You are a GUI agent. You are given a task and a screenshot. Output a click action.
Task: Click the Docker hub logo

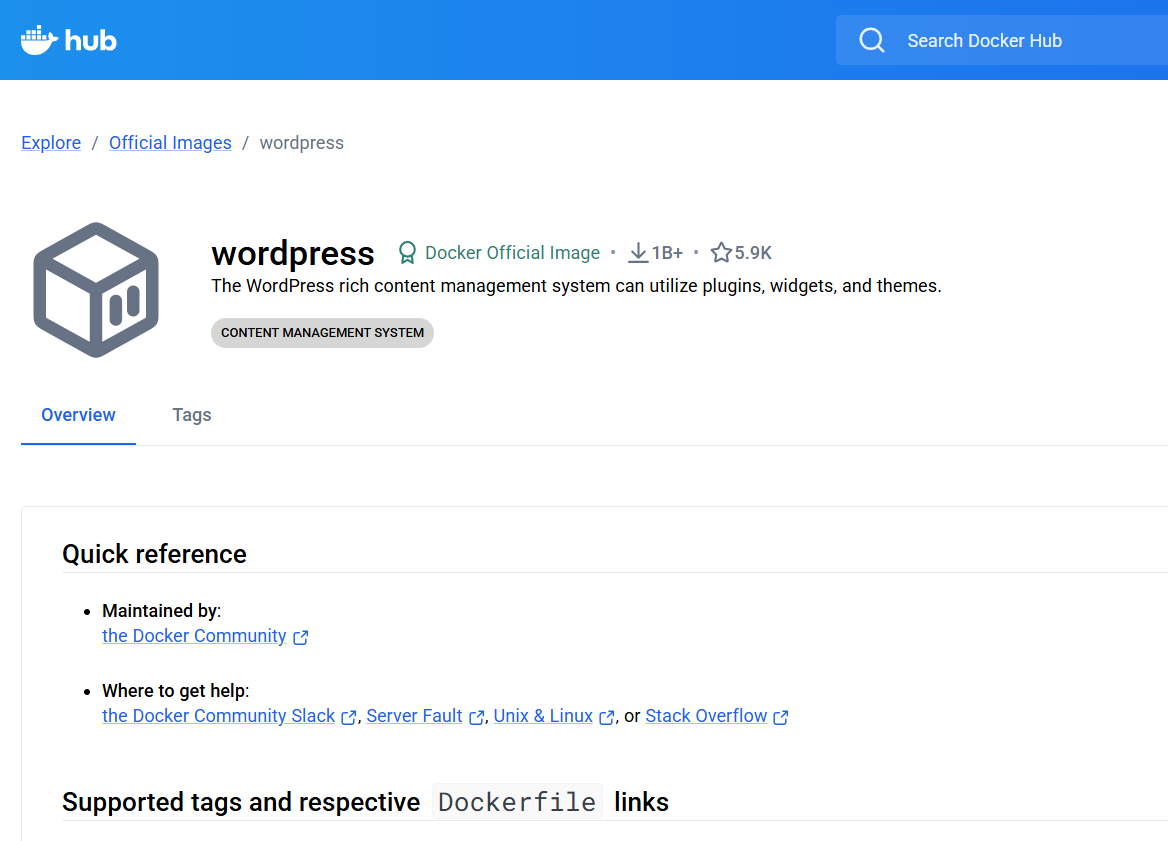coord(69,40)
